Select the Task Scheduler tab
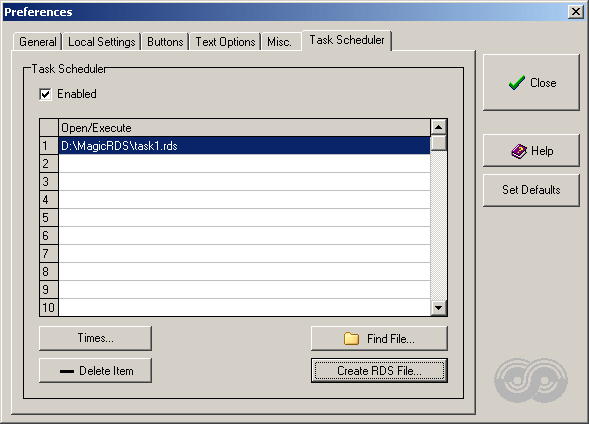Image resolution: width=589 pixels, height=424 pixels. (347, 40)
